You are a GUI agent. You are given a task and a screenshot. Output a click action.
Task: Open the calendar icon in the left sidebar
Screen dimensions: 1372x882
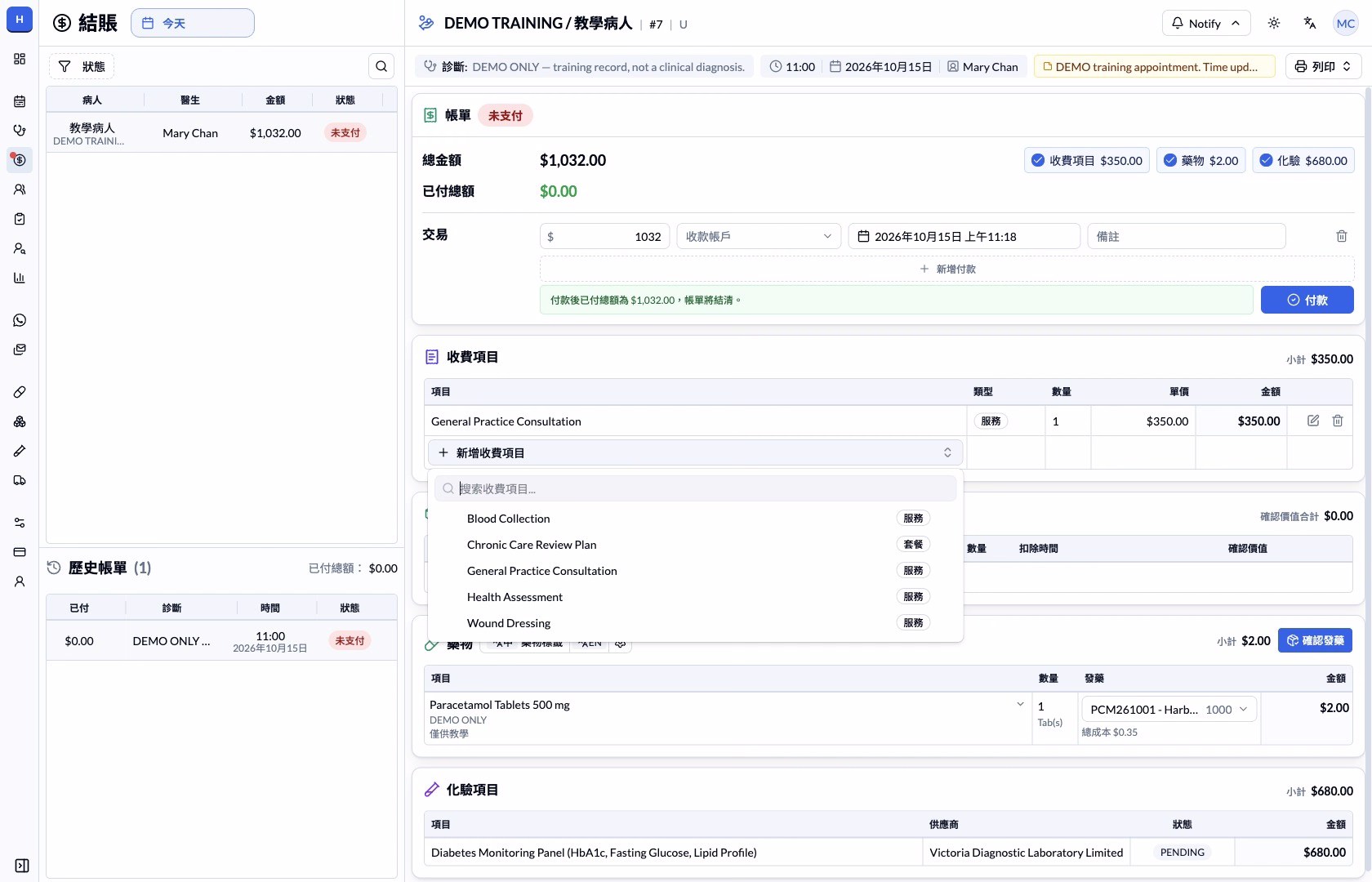click(20, 101)
